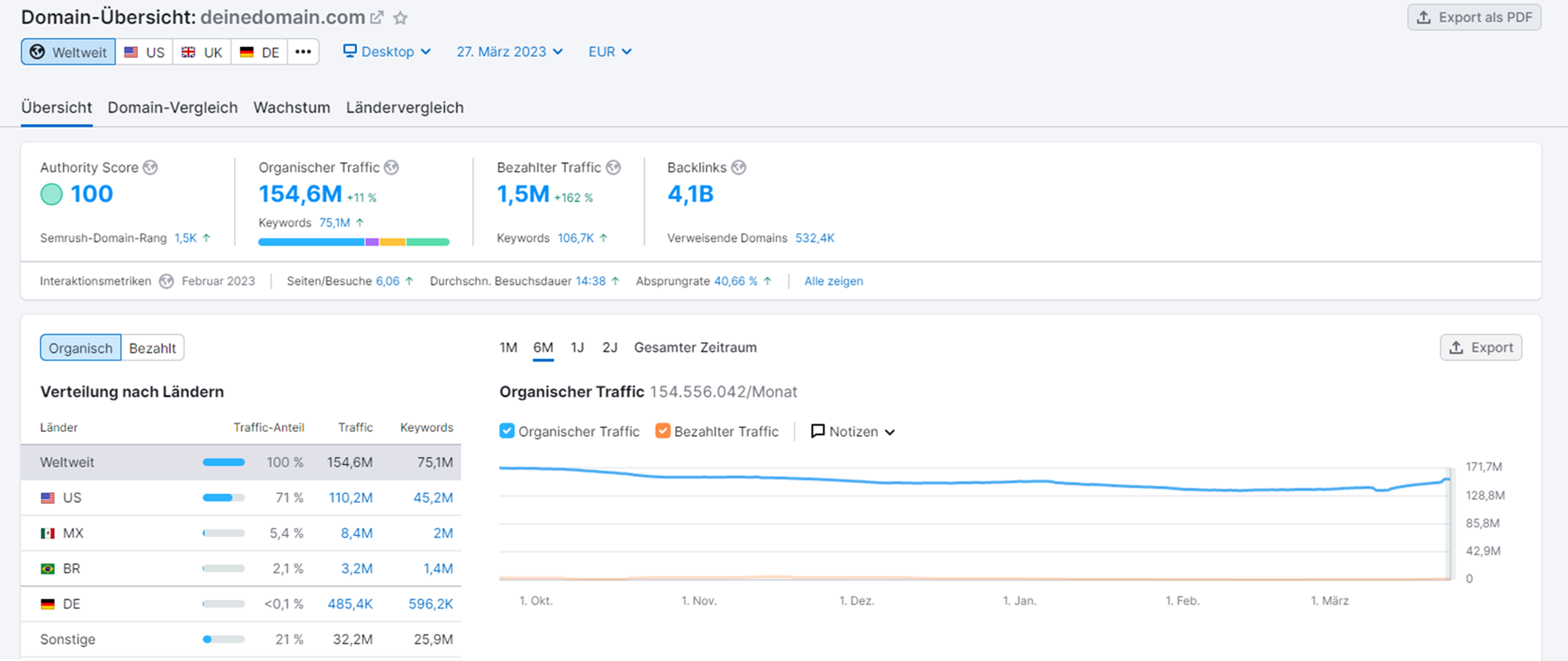Click the Interaktionsmetriken globe icon
This screenshot has height=661, width=1568.
coord(166,281)
